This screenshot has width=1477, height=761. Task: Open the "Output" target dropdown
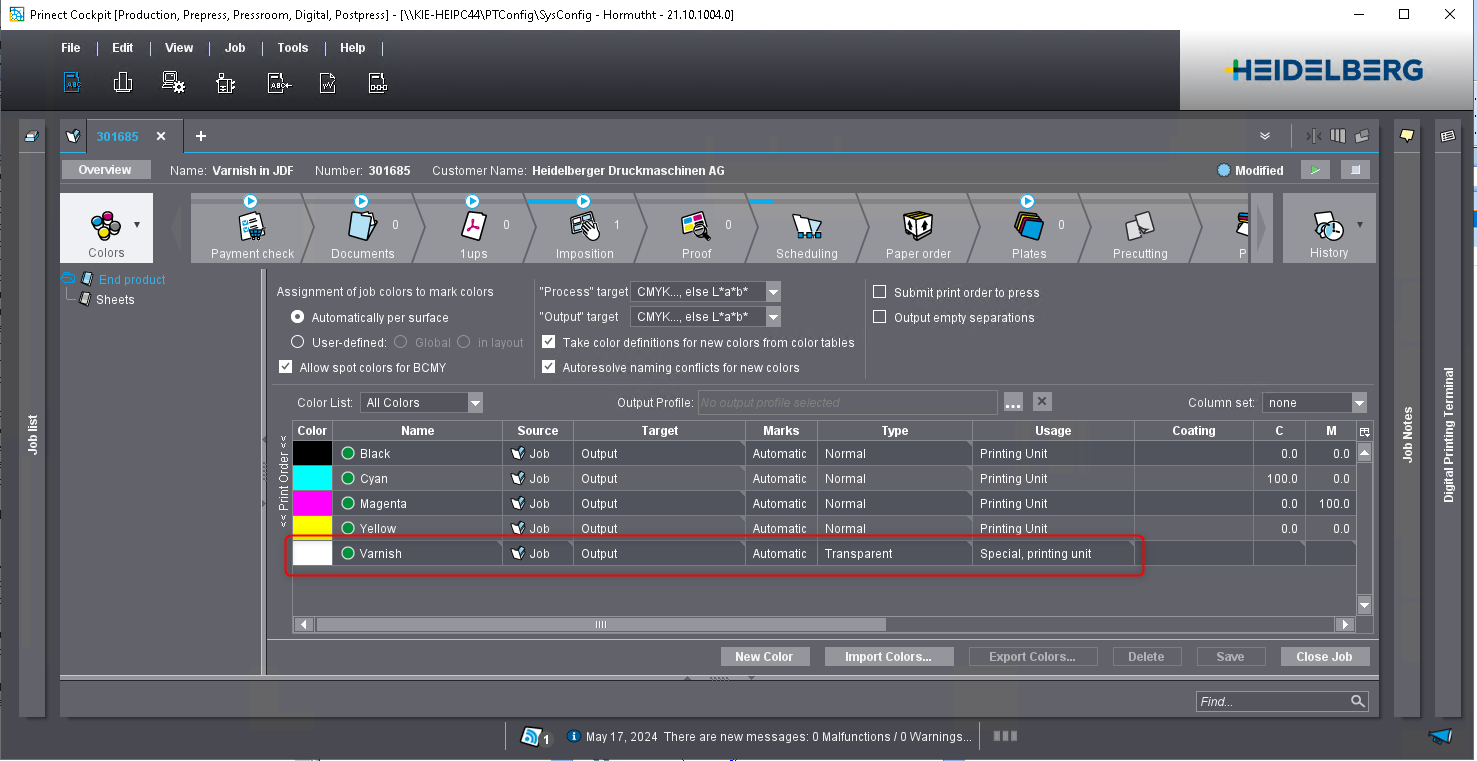773,317
